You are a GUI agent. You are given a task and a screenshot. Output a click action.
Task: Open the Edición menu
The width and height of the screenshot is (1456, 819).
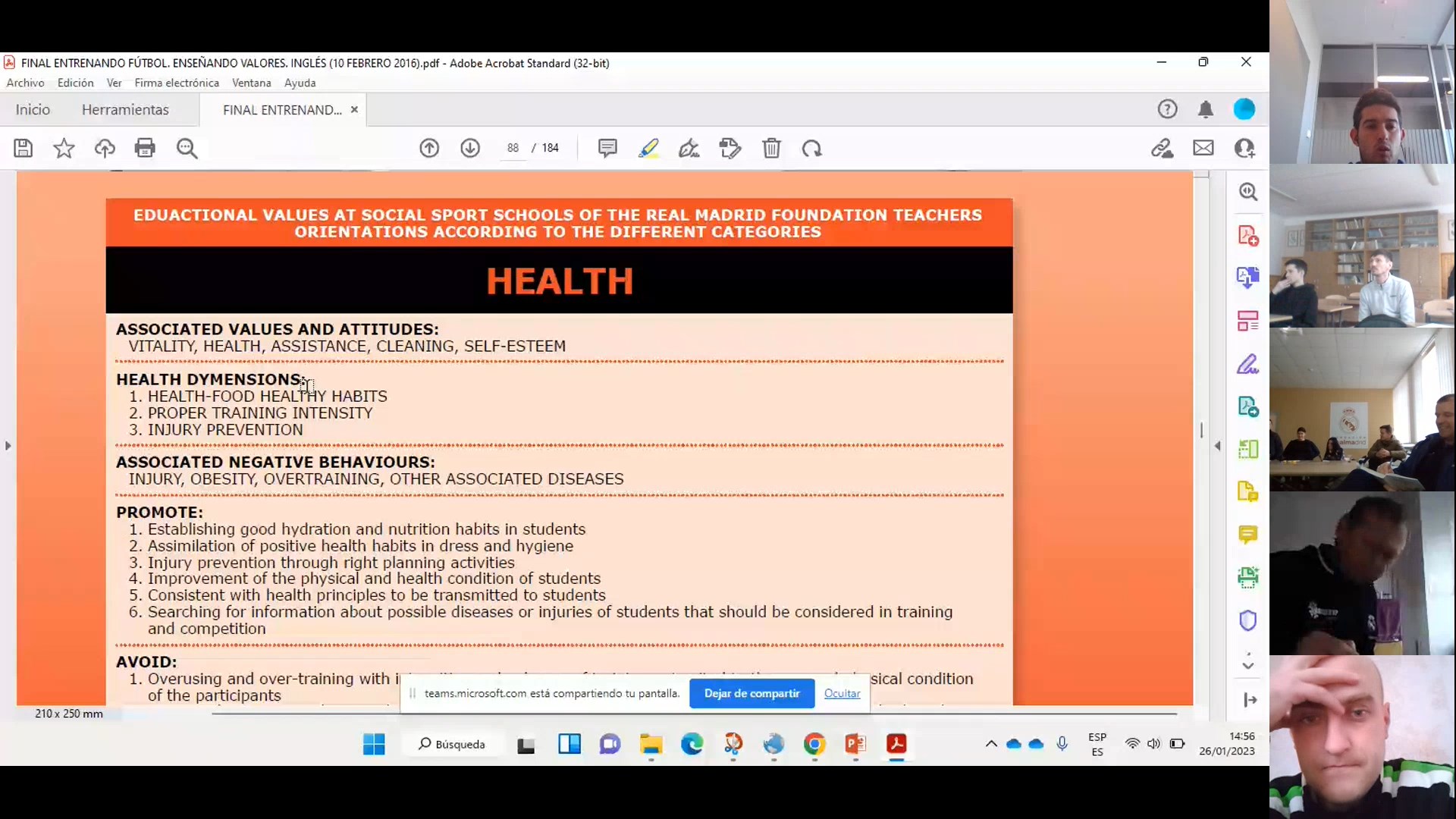pyautogui.click(x=76, y=83)
